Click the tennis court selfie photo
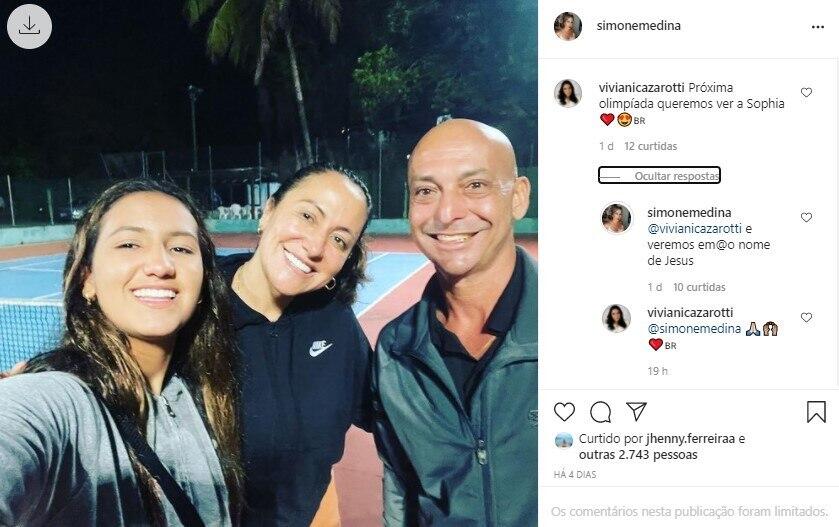839x527 pixels. coord(269,263)
